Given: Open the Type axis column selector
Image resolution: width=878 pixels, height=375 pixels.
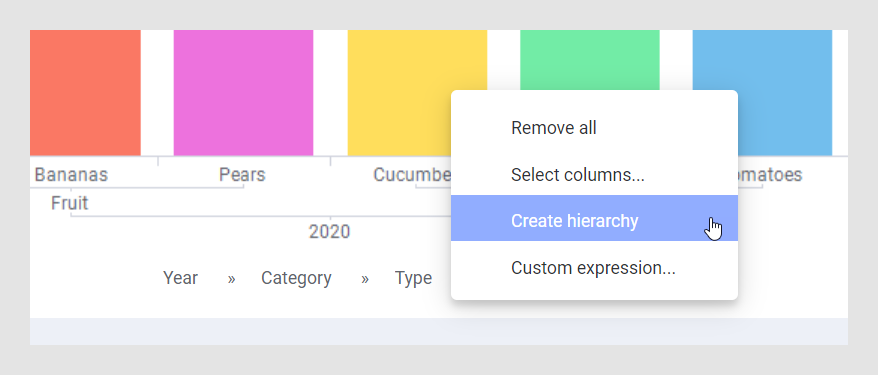Looking at the screenshot, I should [413, 278].
